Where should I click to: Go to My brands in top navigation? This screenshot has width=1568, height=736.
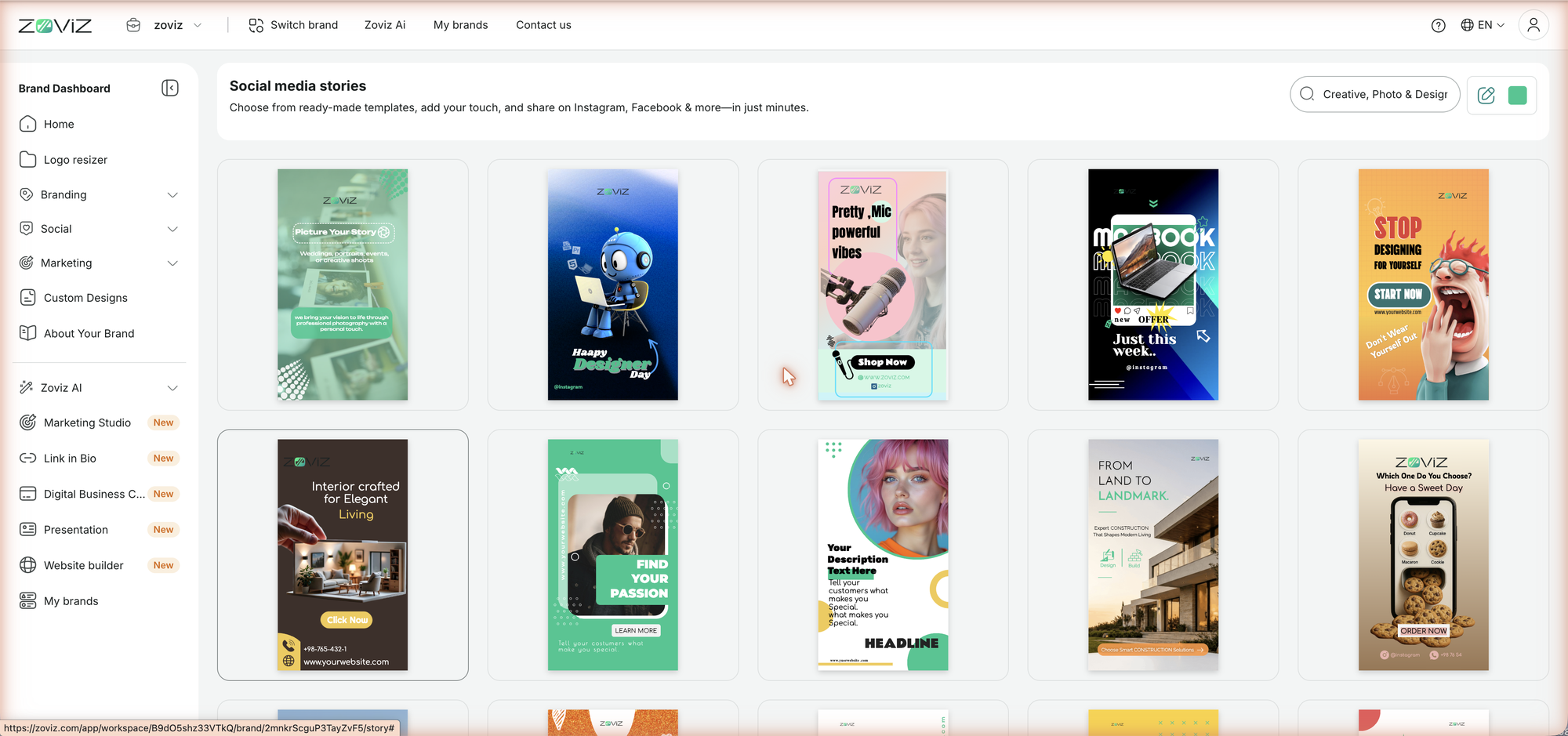461,25
